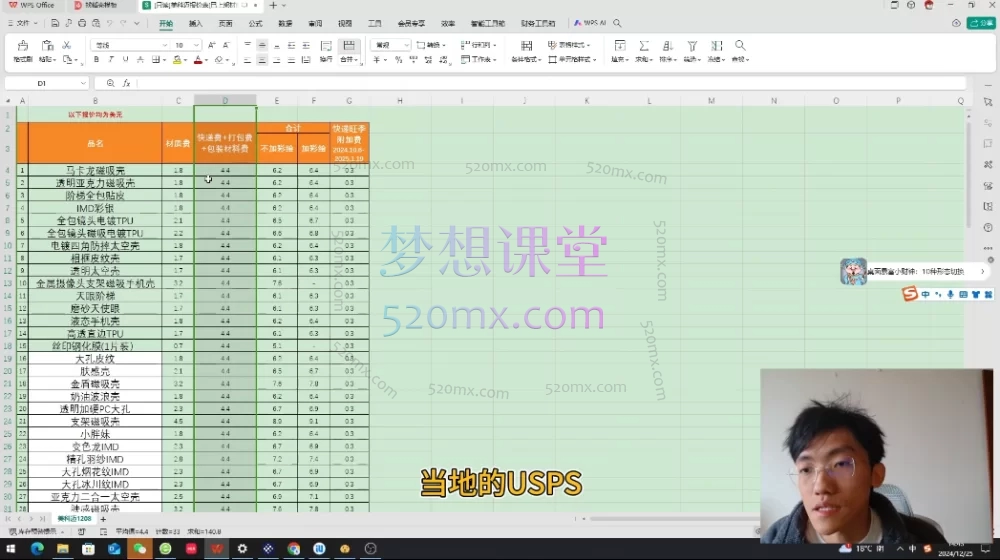Click the percent style icon
The width and height of the screenshot is (1000, 560).
coord(399,59)
